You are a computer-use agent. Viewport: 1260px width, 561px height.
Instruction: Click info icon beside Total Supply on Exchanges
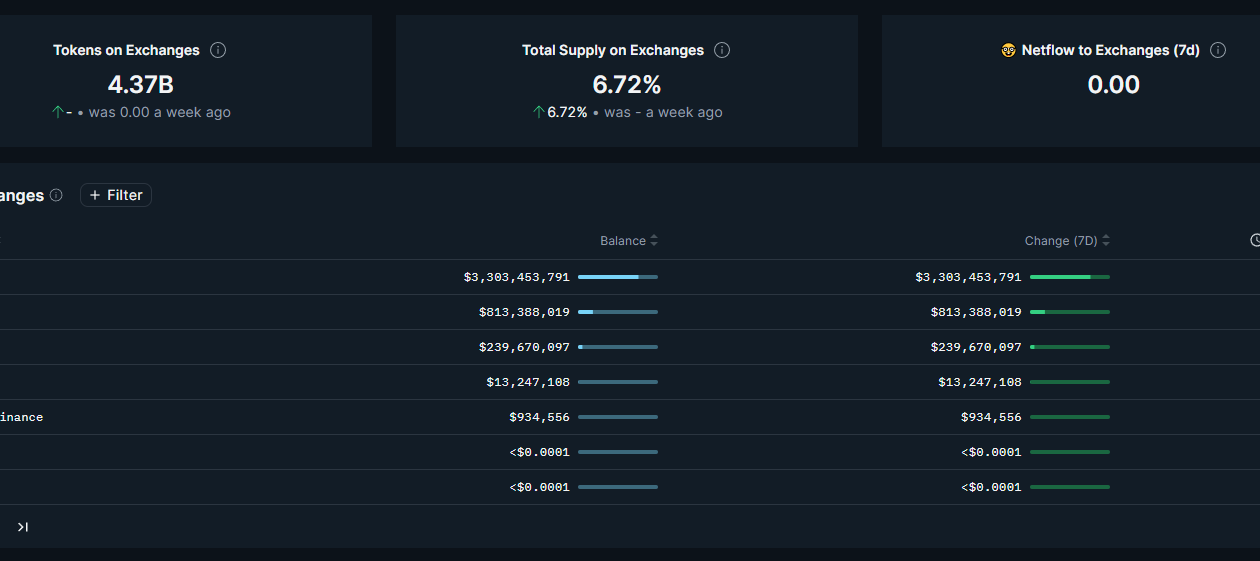point(722,50)
